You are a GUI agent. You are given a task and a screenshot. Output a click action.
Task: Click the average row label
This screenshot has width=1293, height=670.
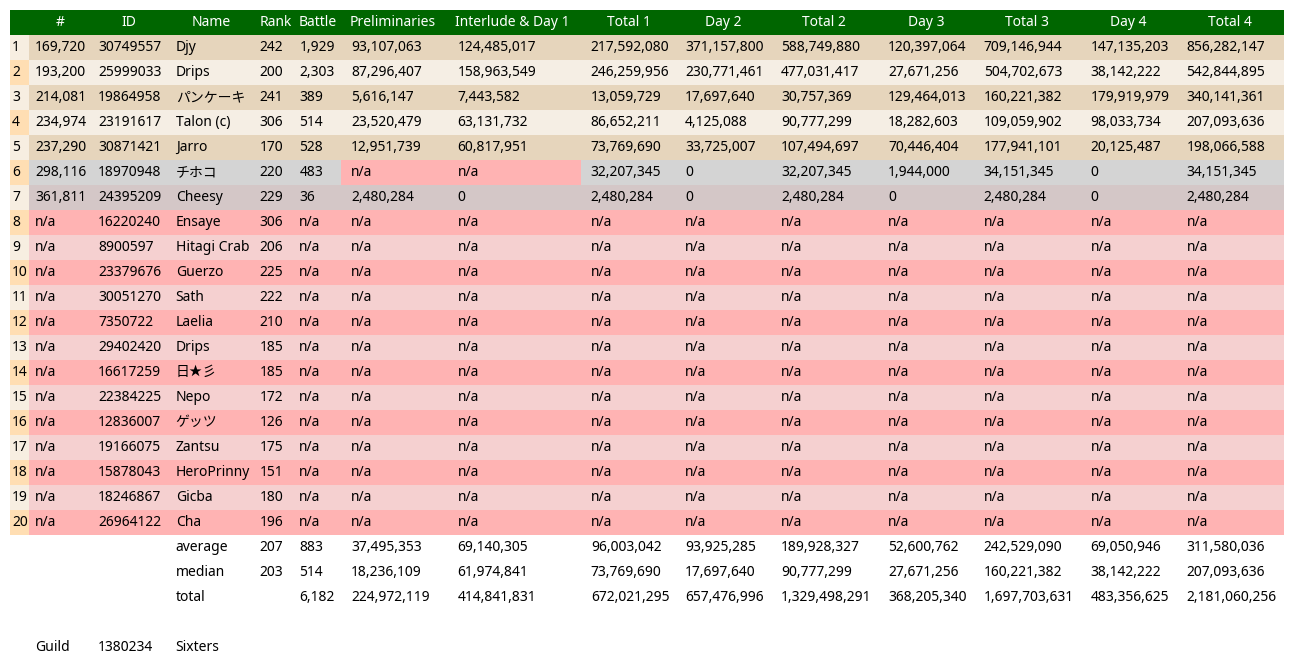point(201,546)
